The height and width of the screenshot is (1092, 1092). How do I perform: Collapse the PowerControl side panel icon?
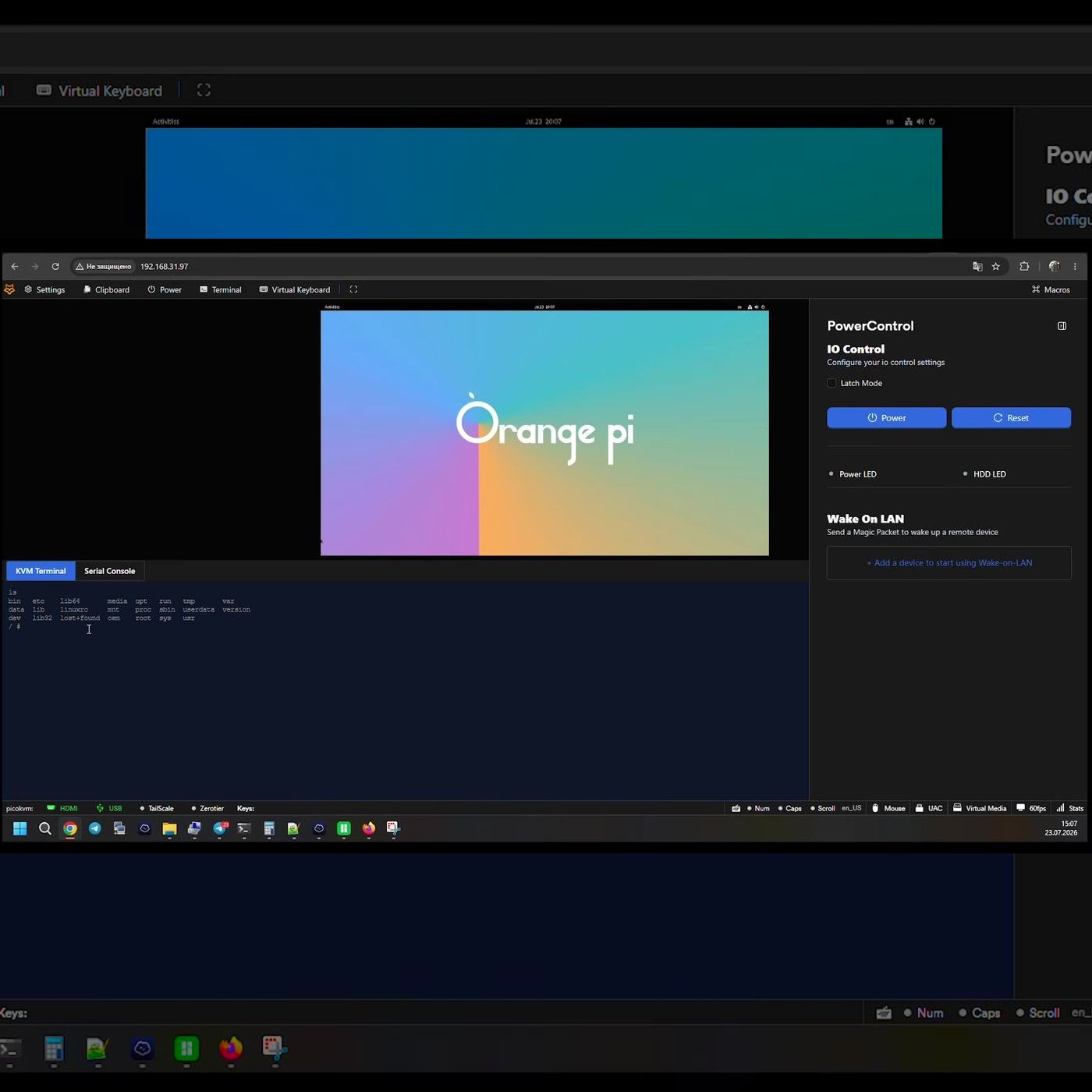coord(1062,326)
